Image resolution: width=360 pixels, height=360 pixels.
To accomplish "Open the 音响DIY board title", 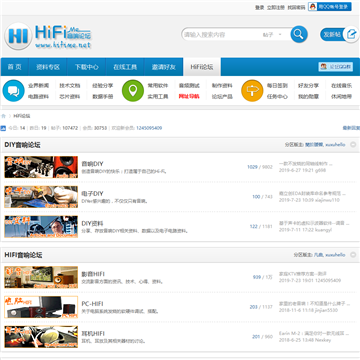I will point(92,164).
